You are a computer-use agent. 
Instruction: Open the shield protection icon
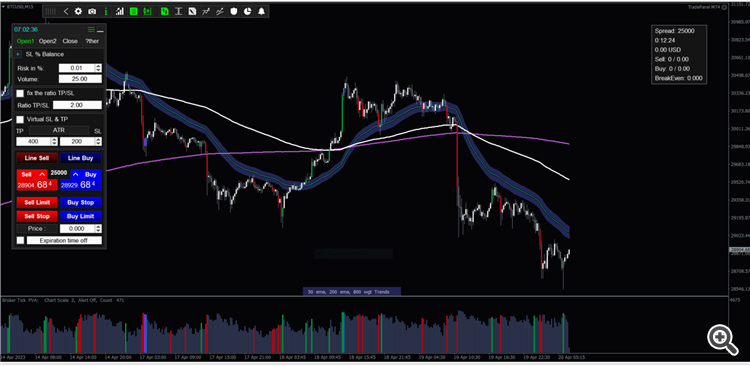point(233,11)
